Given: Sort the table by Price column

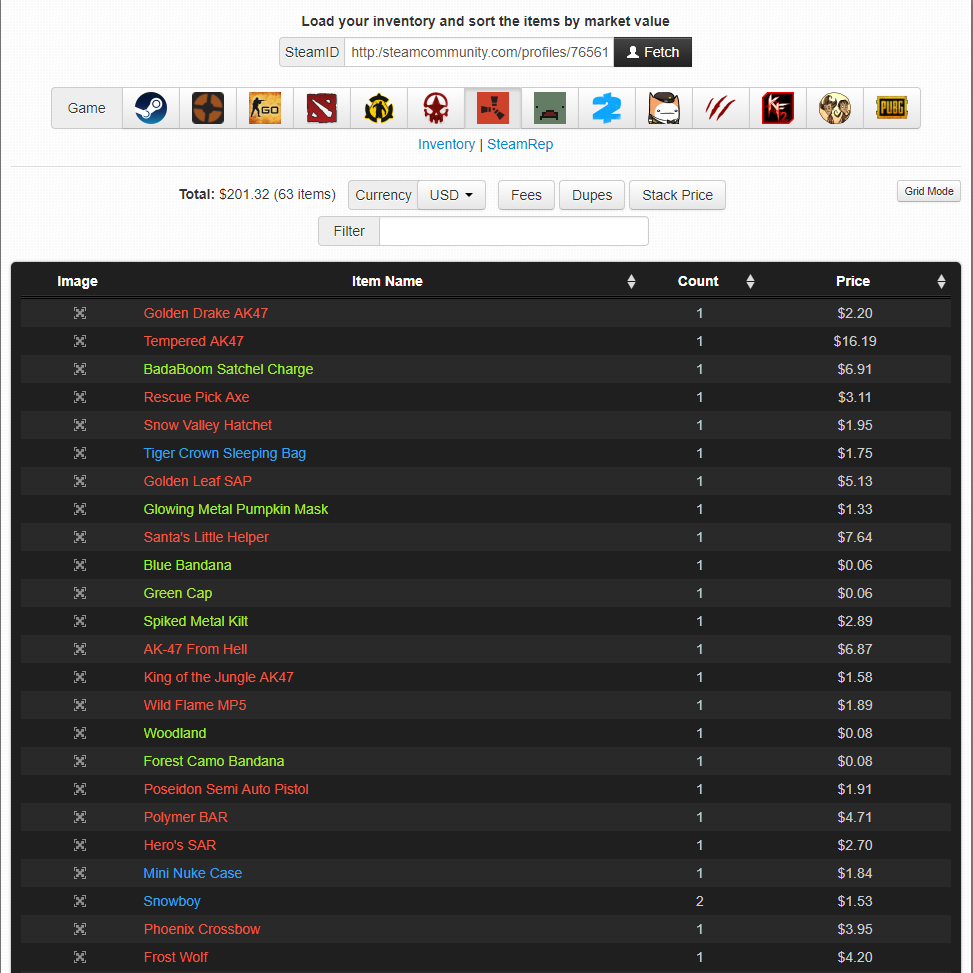Looking at the screenshot, I should pos(853,281).
